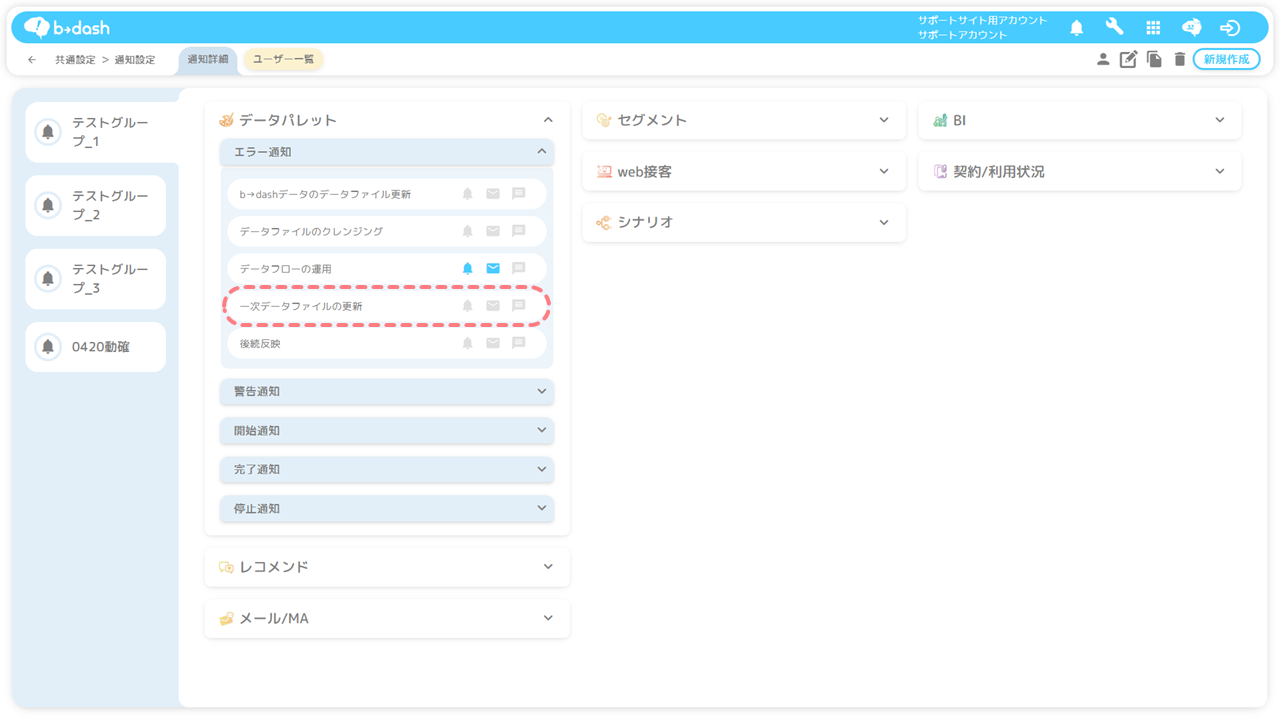Toggle chat notification for データフローの運用
1280x720 pixels.
(x=518, y=269)
